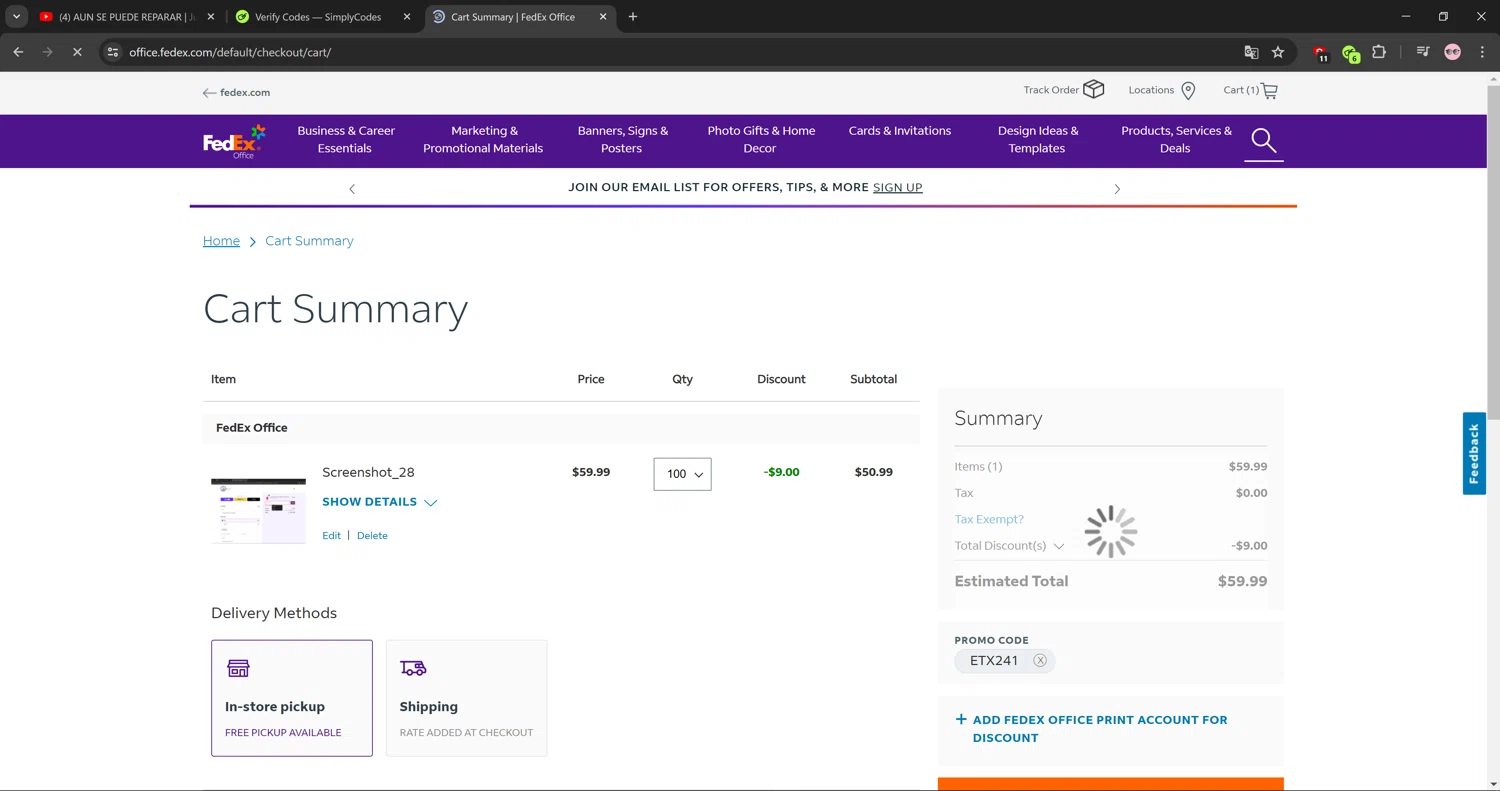This screenshot has width=1500, height=791.
Task: Click Delete for Screenshot_28
Action: click(x=372, y=536)
